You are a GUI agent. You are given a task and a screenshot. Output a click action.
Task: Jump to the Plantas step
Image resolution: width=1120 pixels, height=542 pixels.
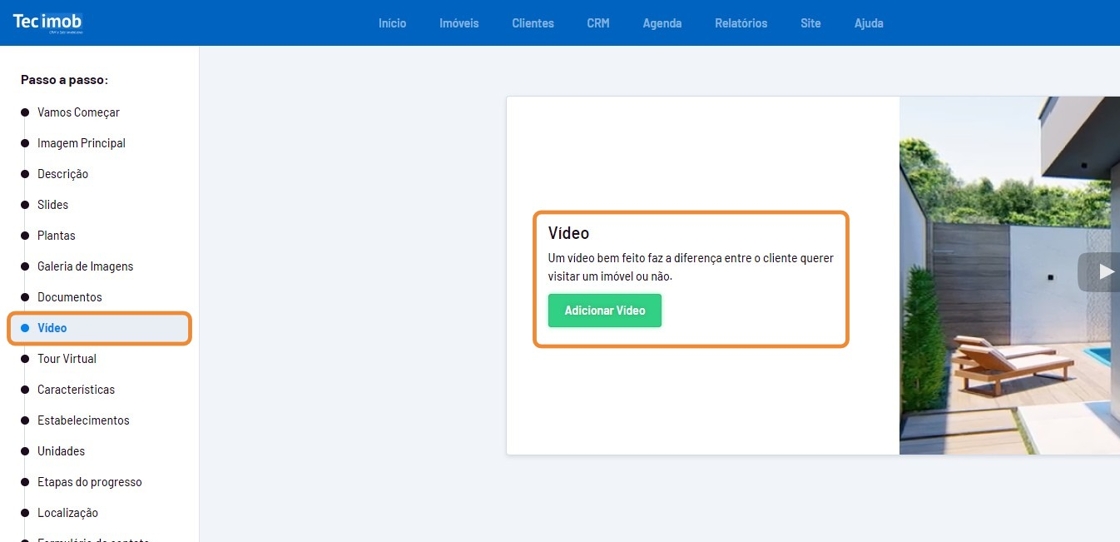56,236
